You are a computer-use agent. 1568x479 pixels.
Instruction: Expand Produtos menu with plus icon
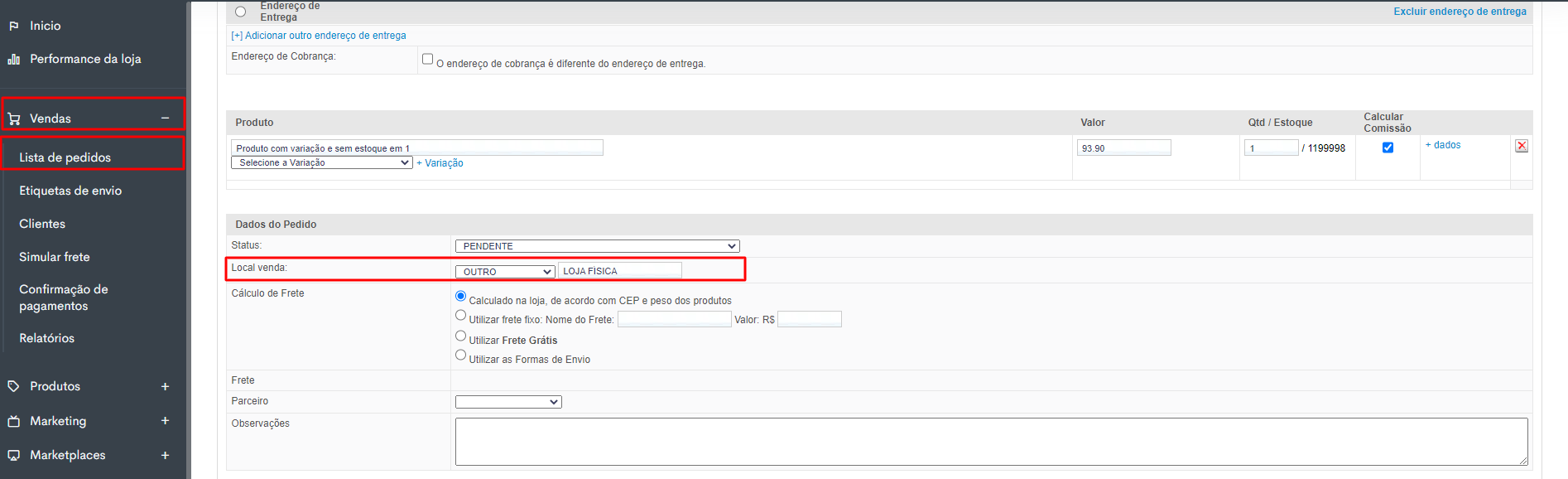click(165, 386)
